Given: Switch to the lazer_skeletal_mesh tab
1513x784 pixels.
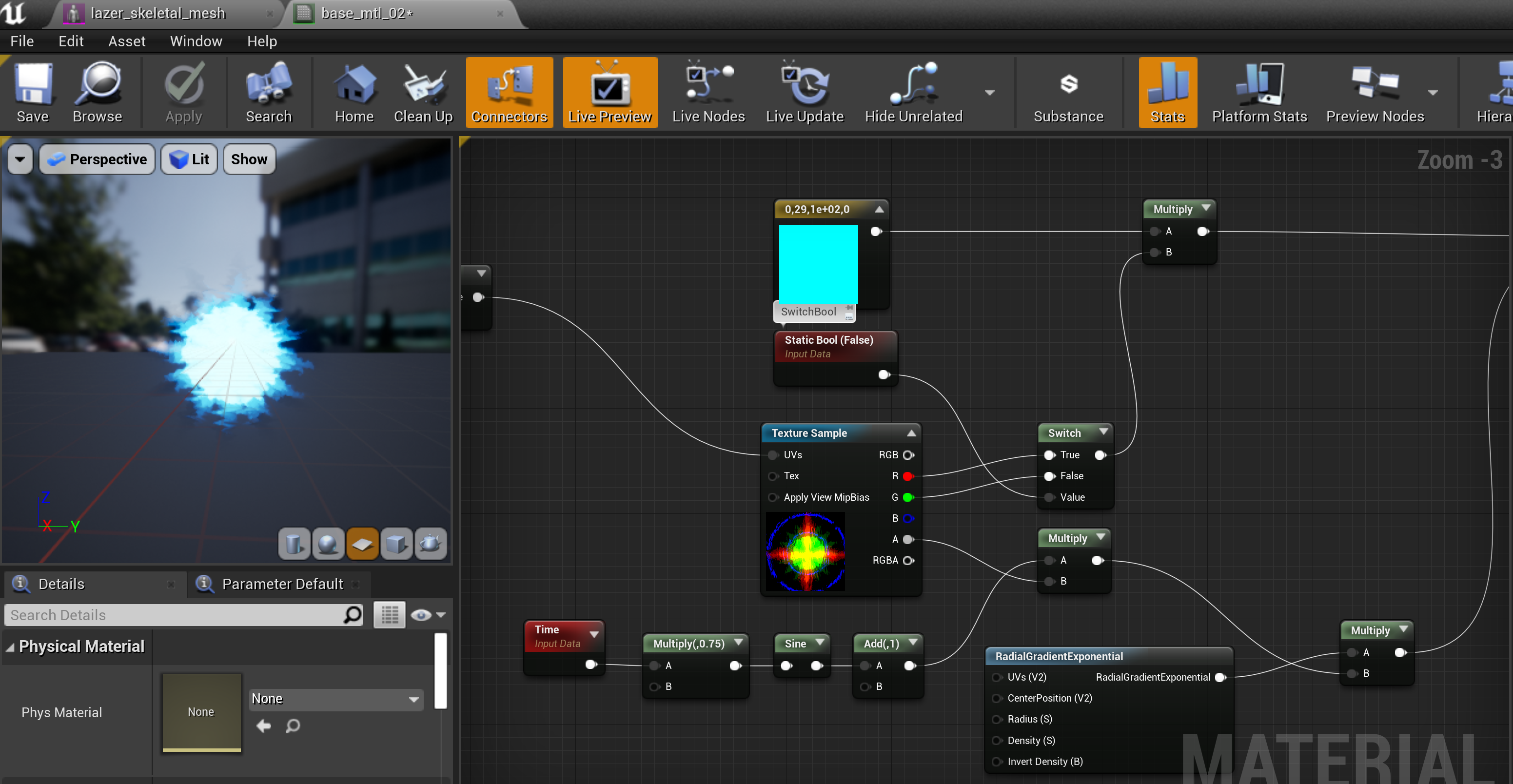Looking at the screenshot, I should (x=157, y=13).
